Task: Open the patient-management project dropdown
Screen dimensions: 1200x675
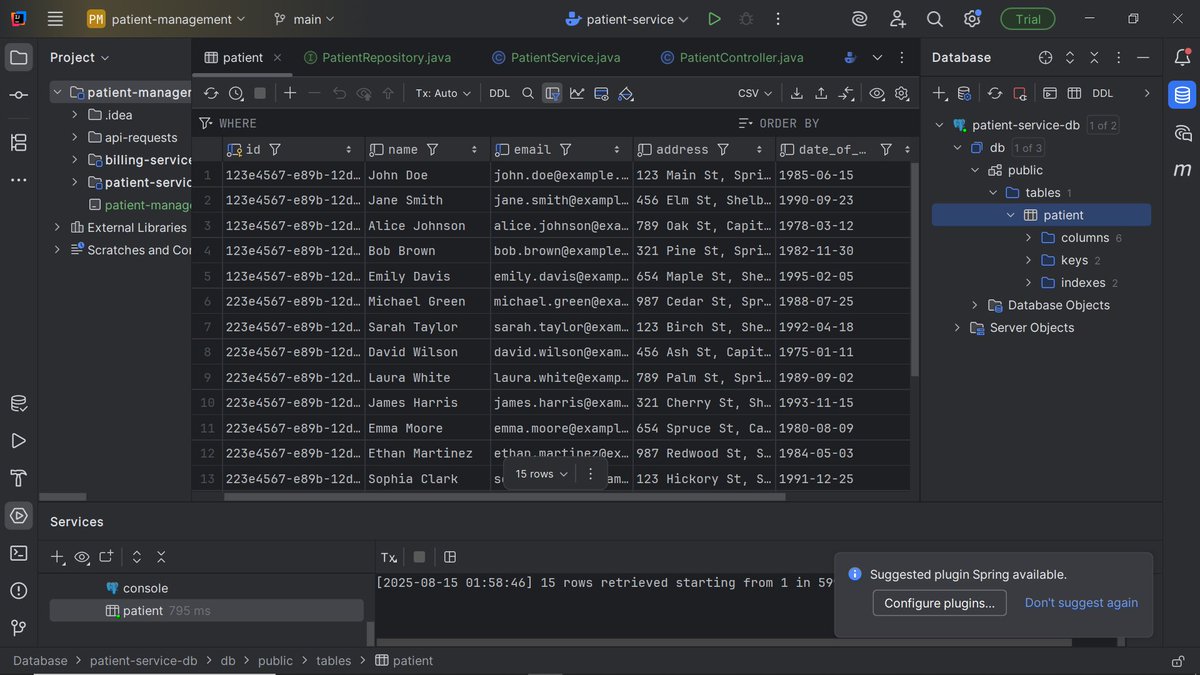Action: (166, 19)
